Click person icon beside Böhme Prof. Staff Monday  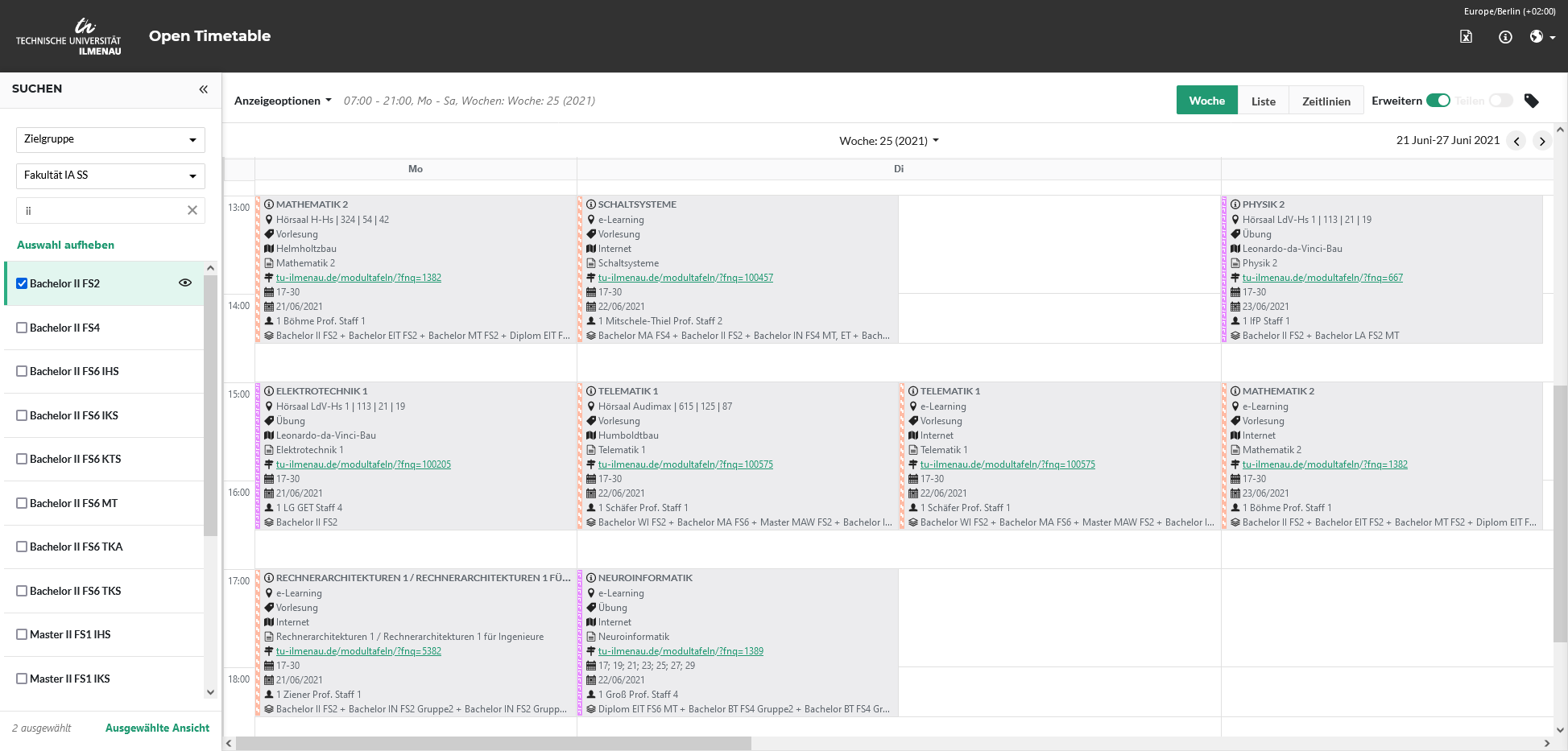(x=269, y=321)
